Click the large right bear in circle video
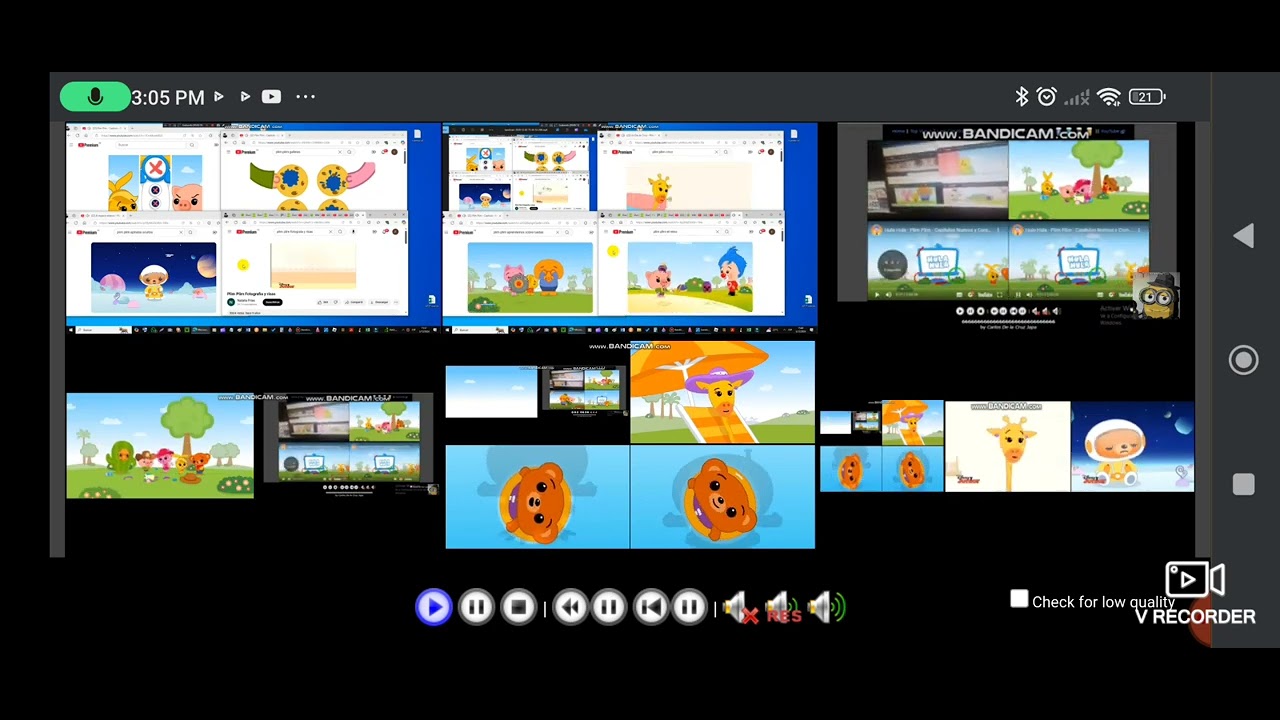Screen dimensions: 1280x720 tap(722, 497)
